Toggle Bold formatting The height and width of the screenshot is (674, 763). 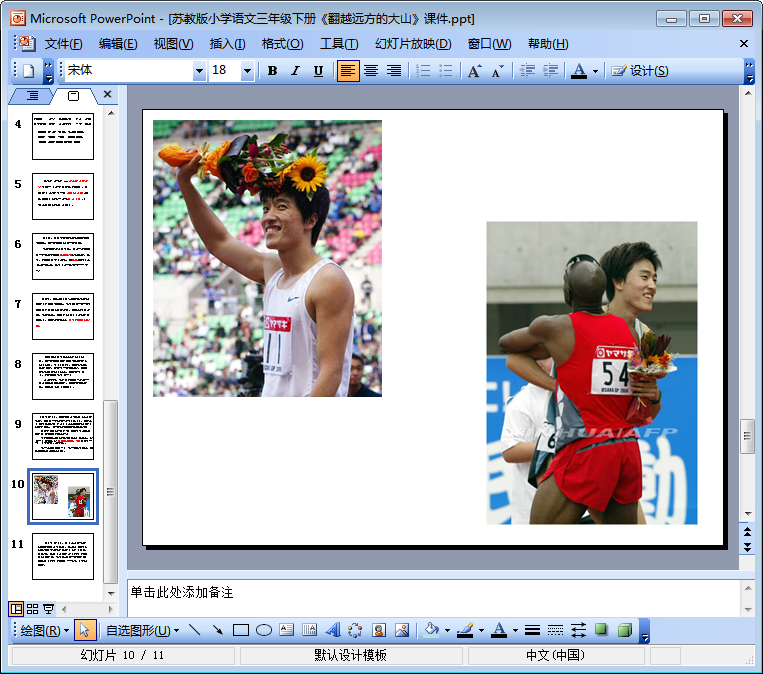pos(272,71)
